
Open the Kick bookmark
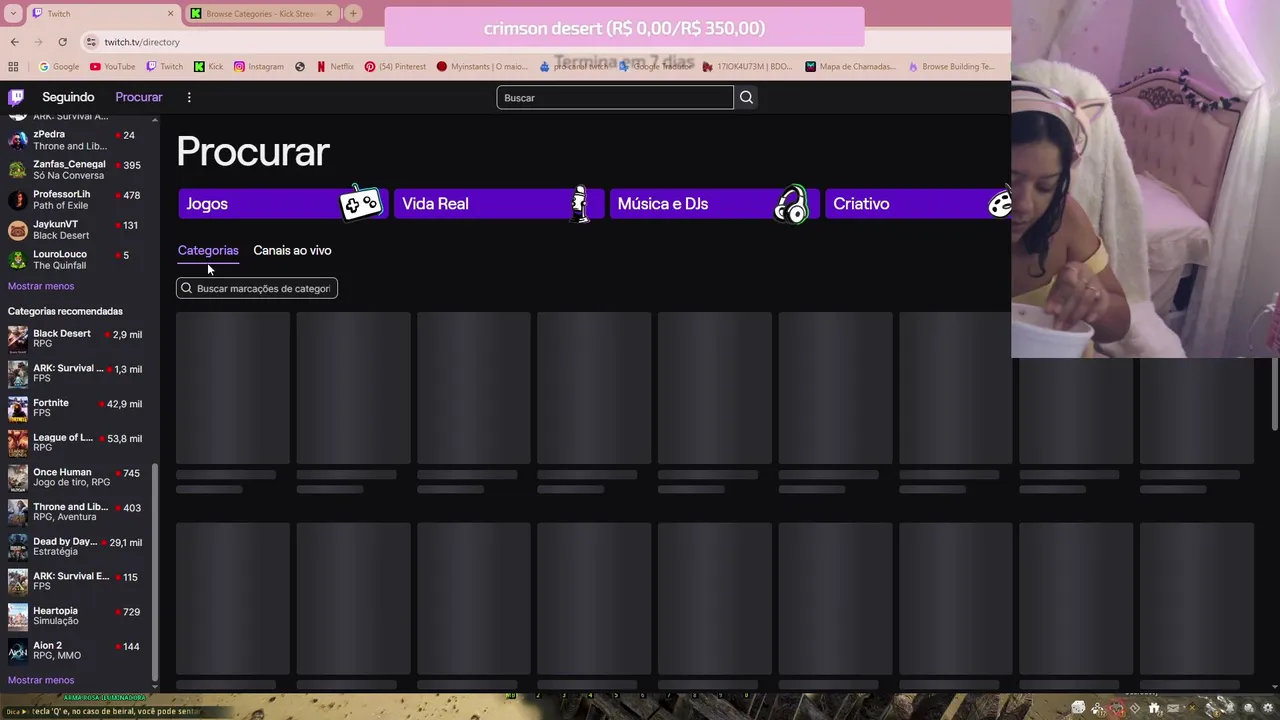point(208,67)
